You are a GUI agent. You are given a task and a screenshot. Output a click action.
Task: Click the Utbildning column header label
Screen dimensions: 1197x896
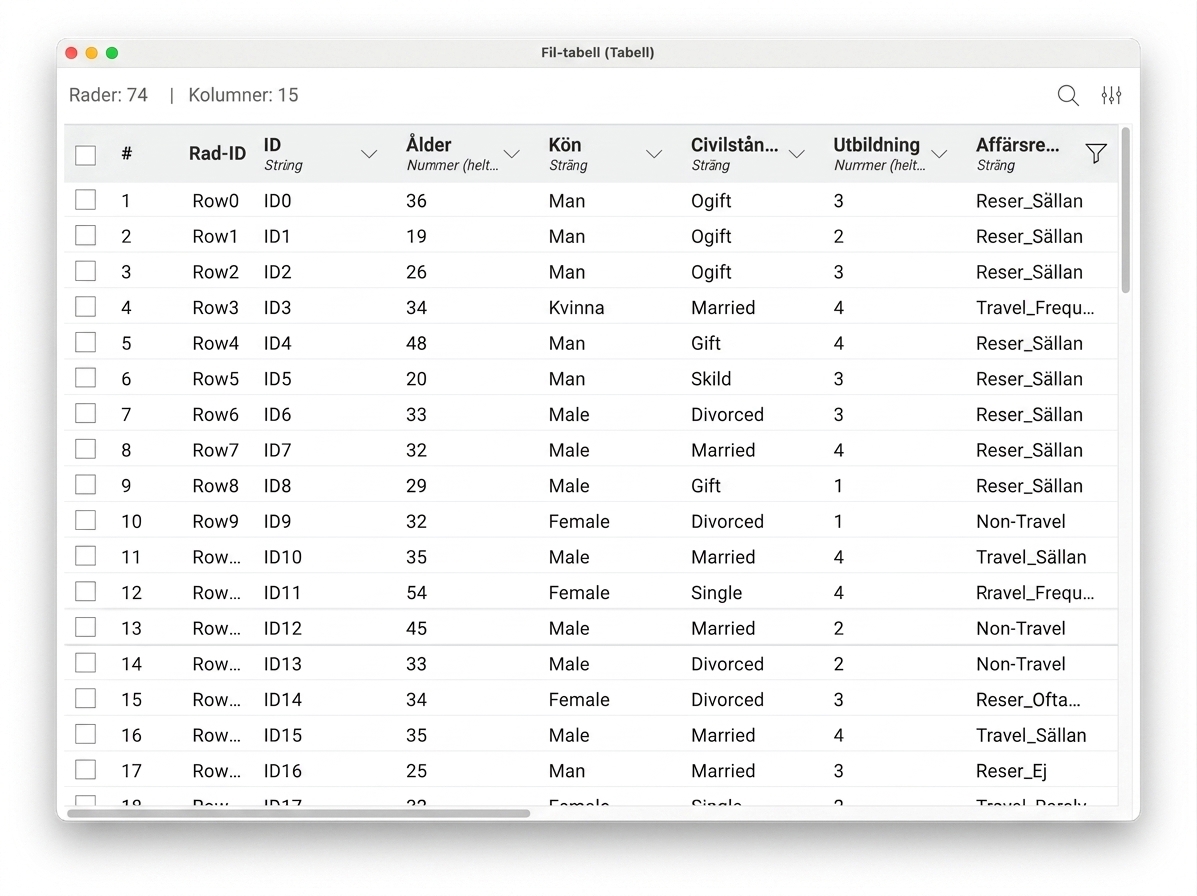point(876,145)
